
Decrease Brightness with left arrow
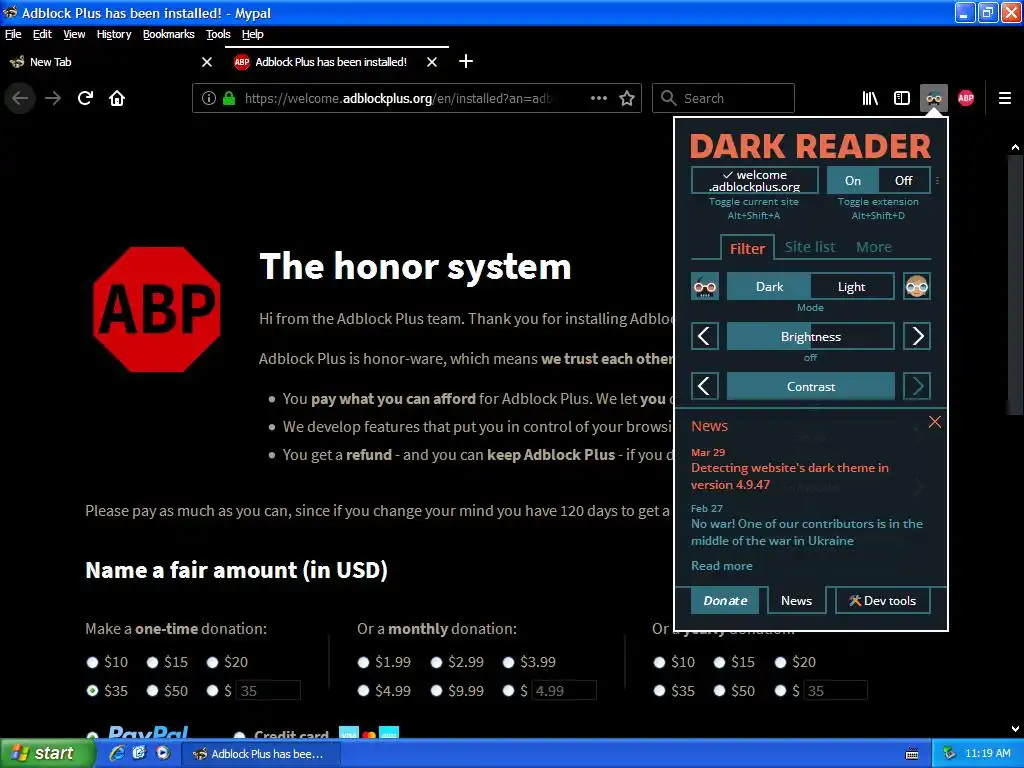[x=705, y=336]
